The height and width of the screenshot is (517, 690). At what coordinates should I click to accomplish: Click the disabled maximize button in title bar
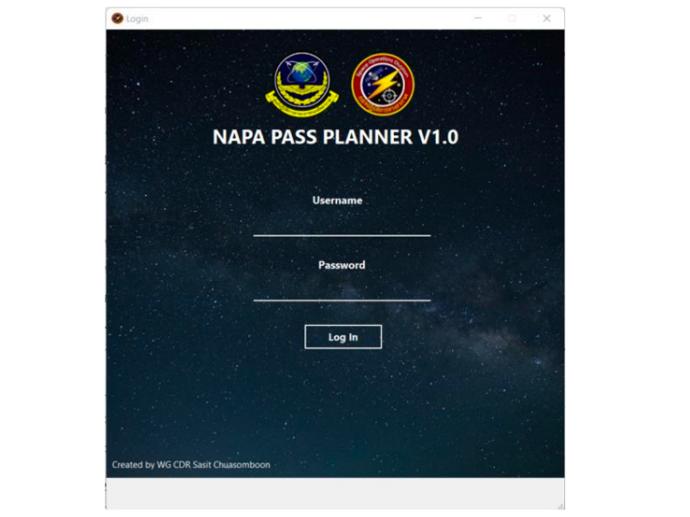tap(512, 18)
